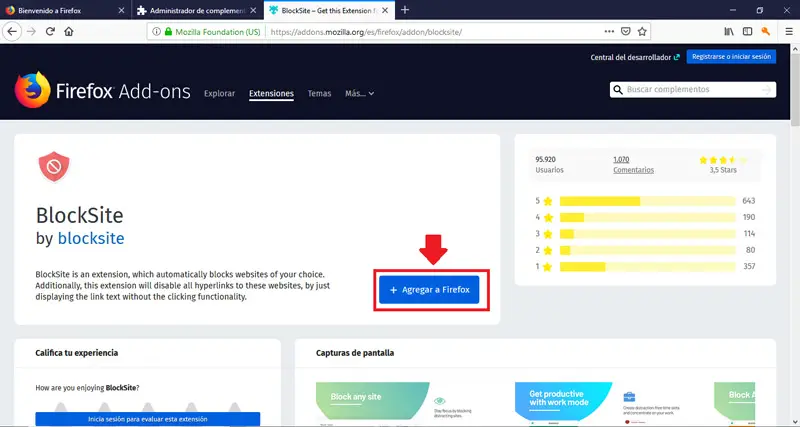Click the BlockSite red shield icon
The height and width of the screenshot is (427, 800).
[x=54, y=167]
